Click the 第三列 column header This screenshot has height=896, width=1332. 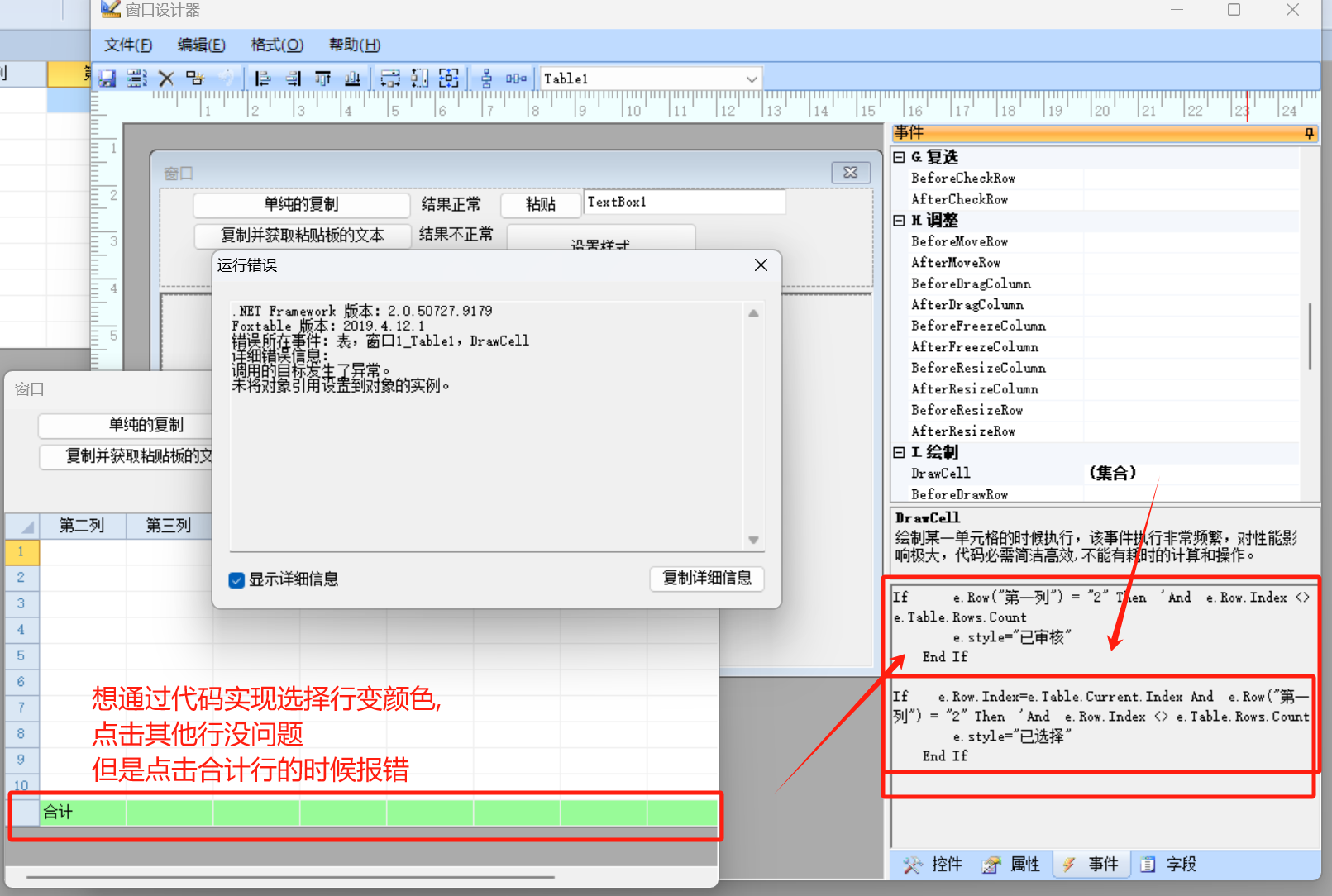[x=169, y=526]
